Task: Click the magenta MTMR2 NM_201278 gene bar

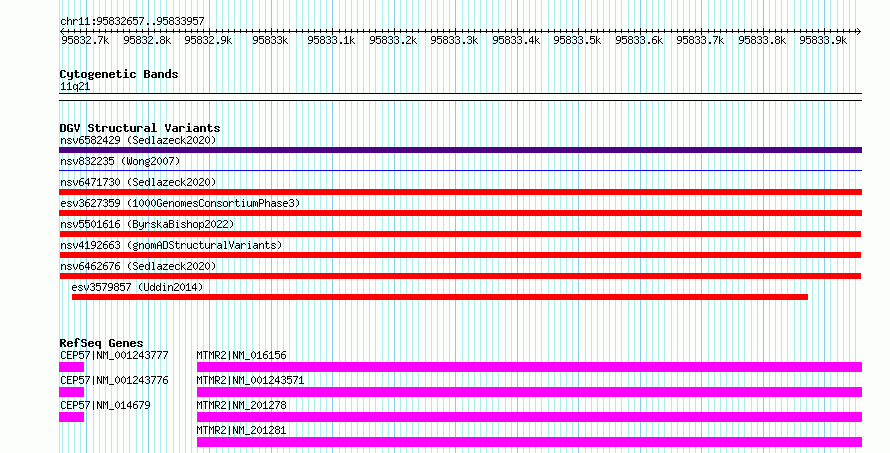Action: [529, 417]
